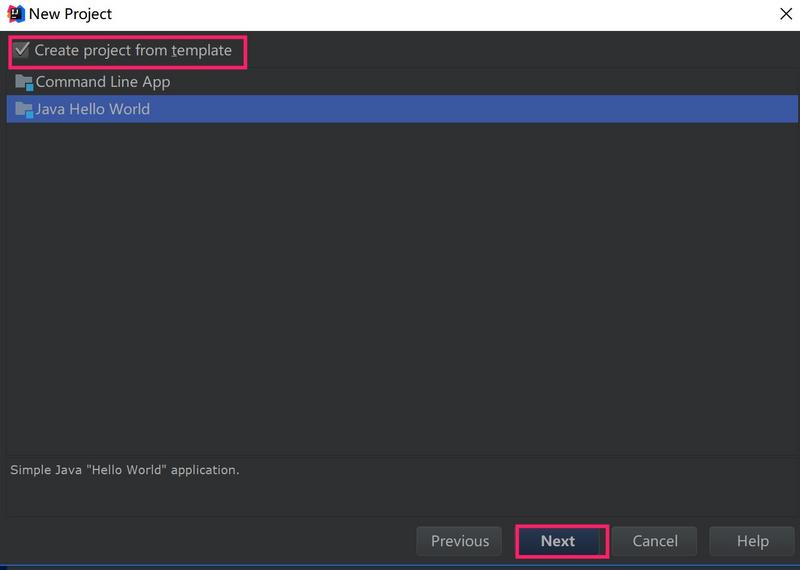The height and width of the screenshot is (570, 800).
Task: Click the Command Line App folder icon
Action: pos(24,82)
